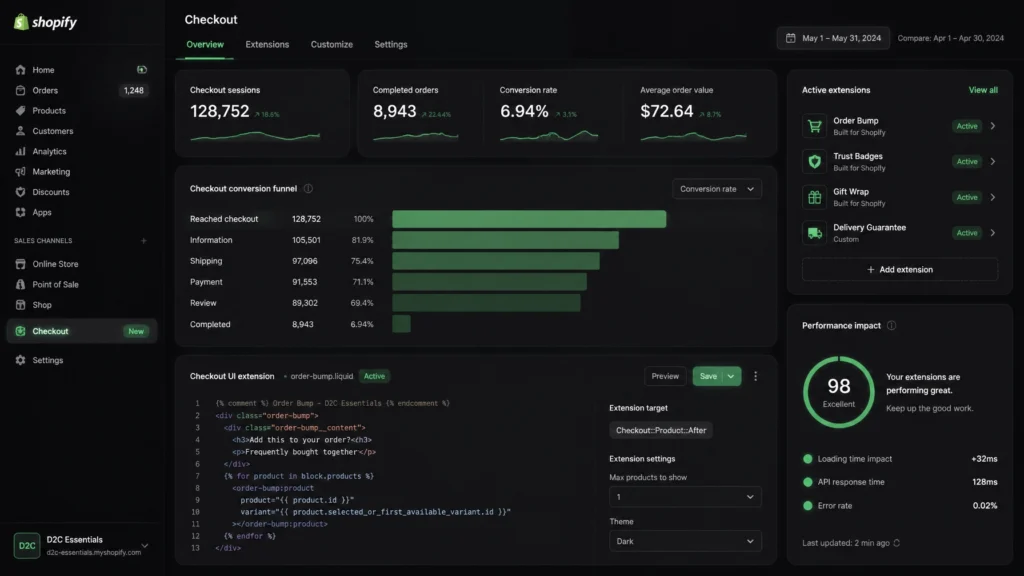This screenshot has width=1024, height=576.
Task: Open Settings gear icon in sidebar
Action: (20, 360)
